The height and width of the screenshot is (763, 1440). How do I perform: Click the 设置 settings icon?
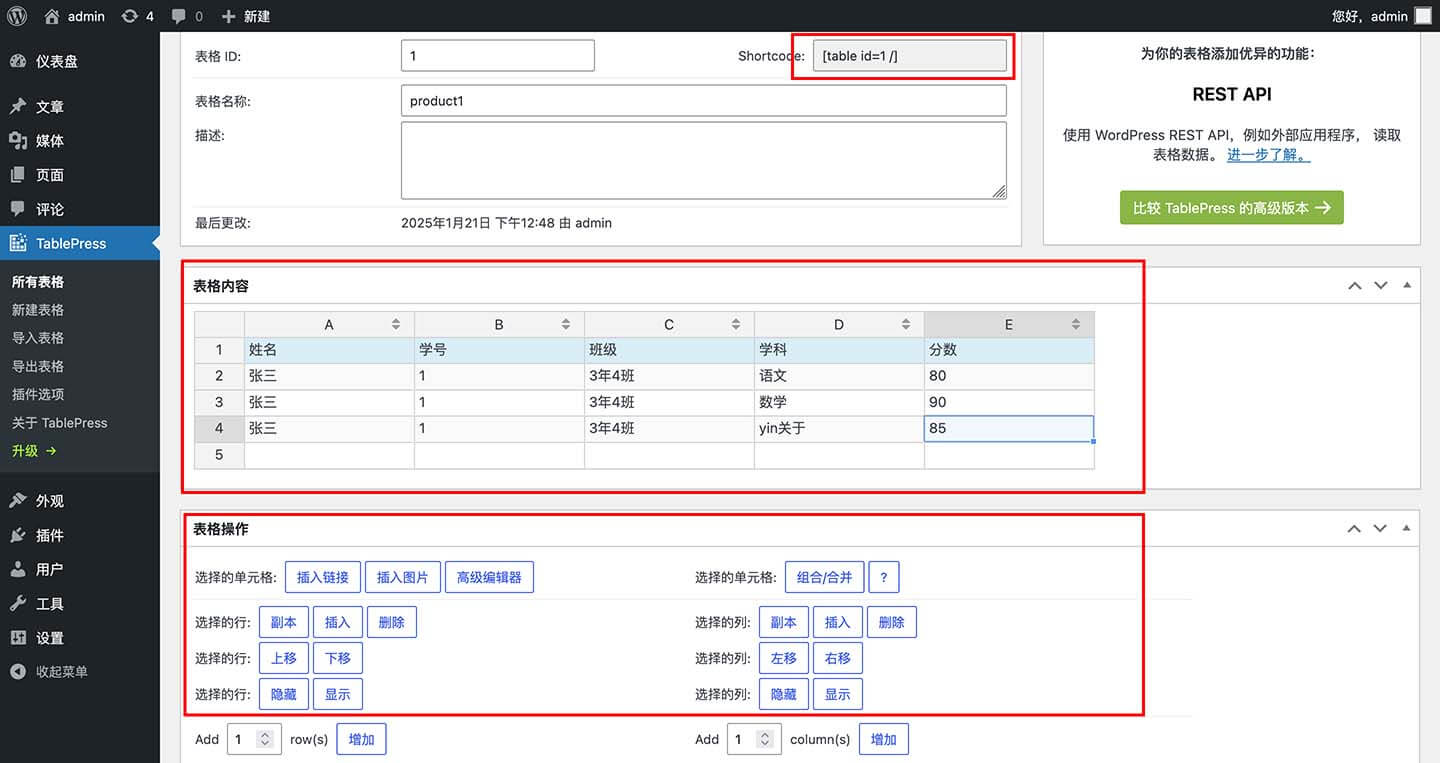point(18,637)
